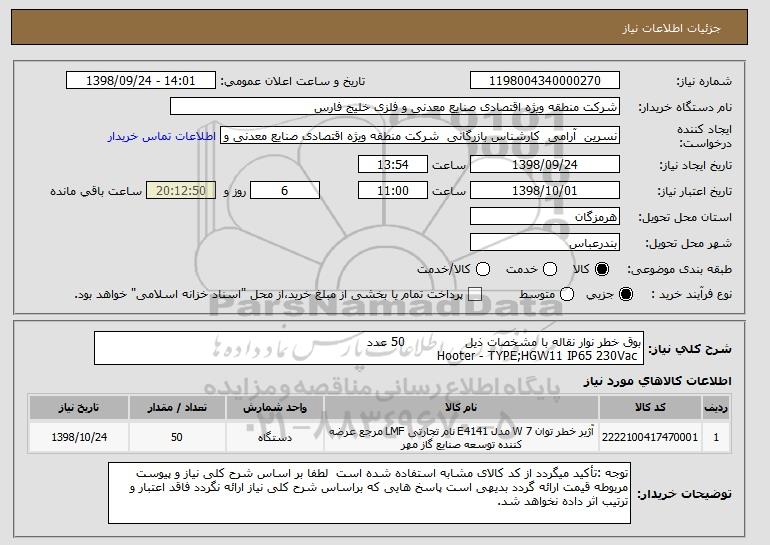Click the public announcement date field

click(x=141, y=81)
